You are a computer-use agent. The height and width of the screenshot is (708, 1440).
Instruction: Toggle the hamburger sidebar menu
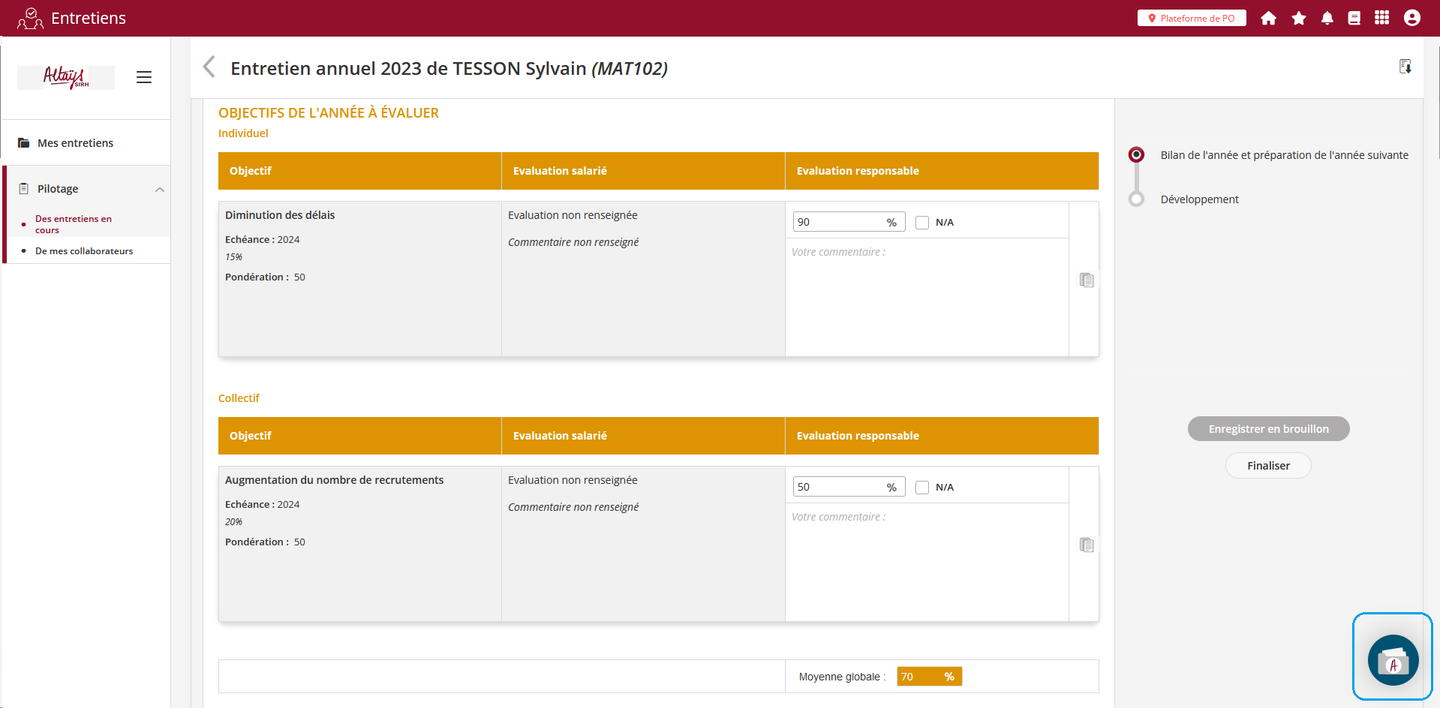click(144, 77)
